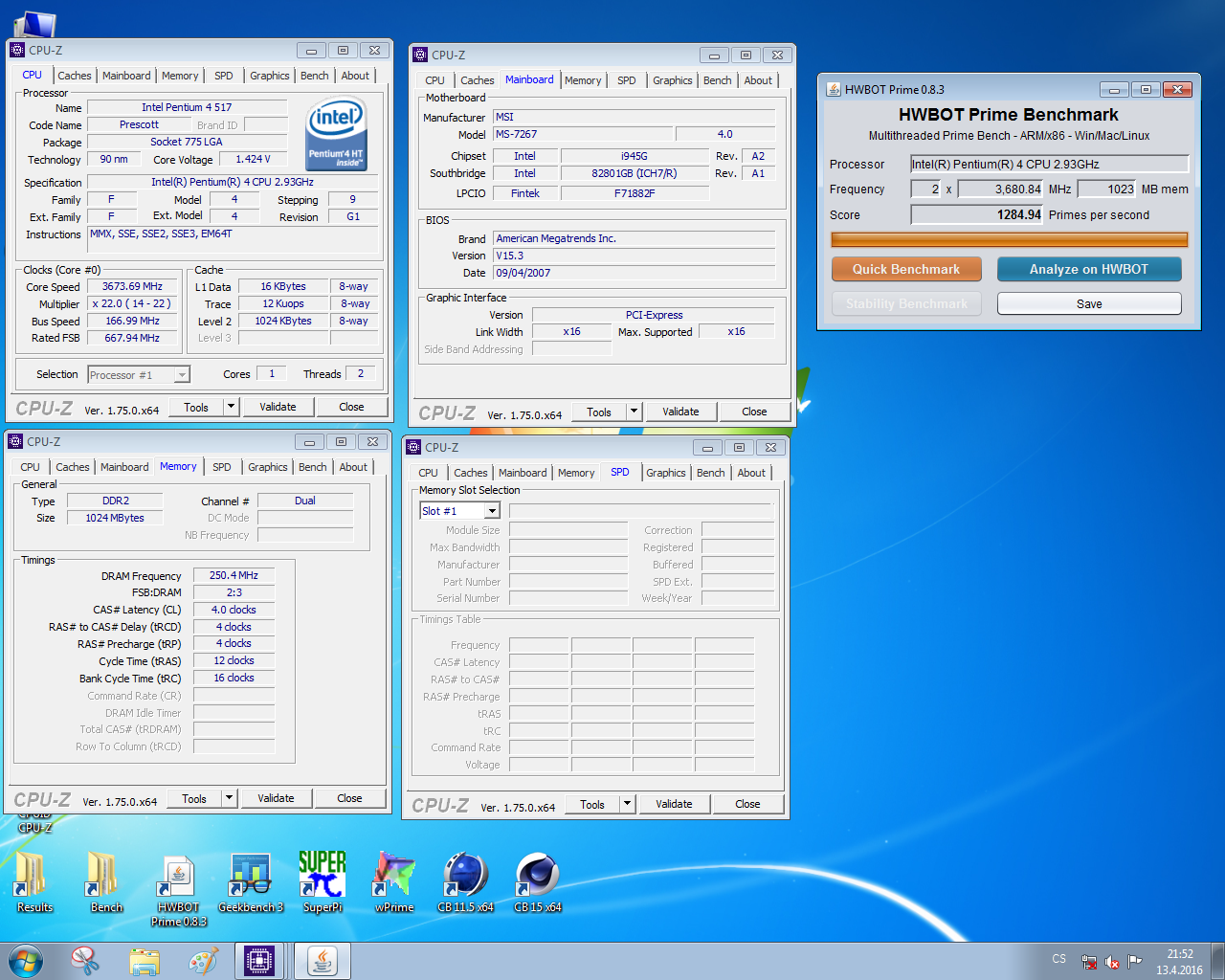The height and width of the screenshot is (980, 1225).
Task: Open the Action Center flag icon
Action: click(x=1135, y=962)
